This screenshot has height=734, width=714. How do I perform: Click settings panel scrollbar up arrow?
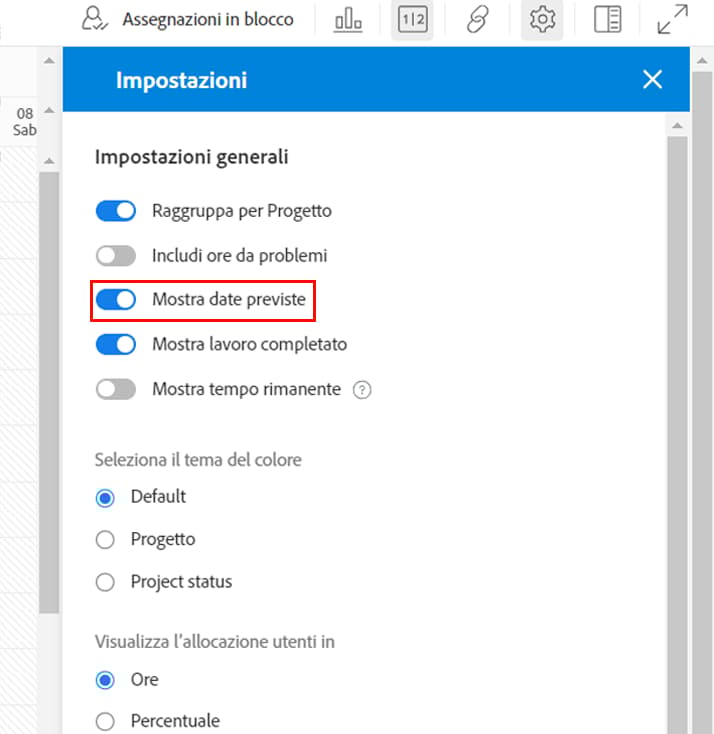677,125
